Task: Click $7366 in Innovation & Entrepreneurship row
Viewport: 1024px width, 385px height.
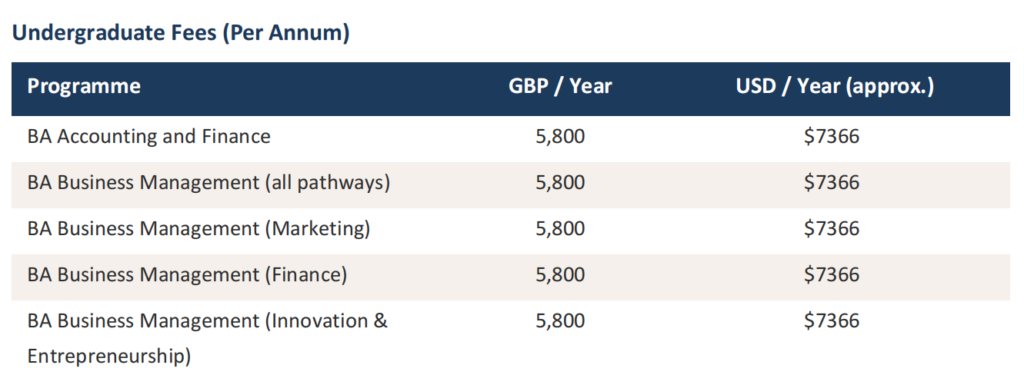Action: 832,321
